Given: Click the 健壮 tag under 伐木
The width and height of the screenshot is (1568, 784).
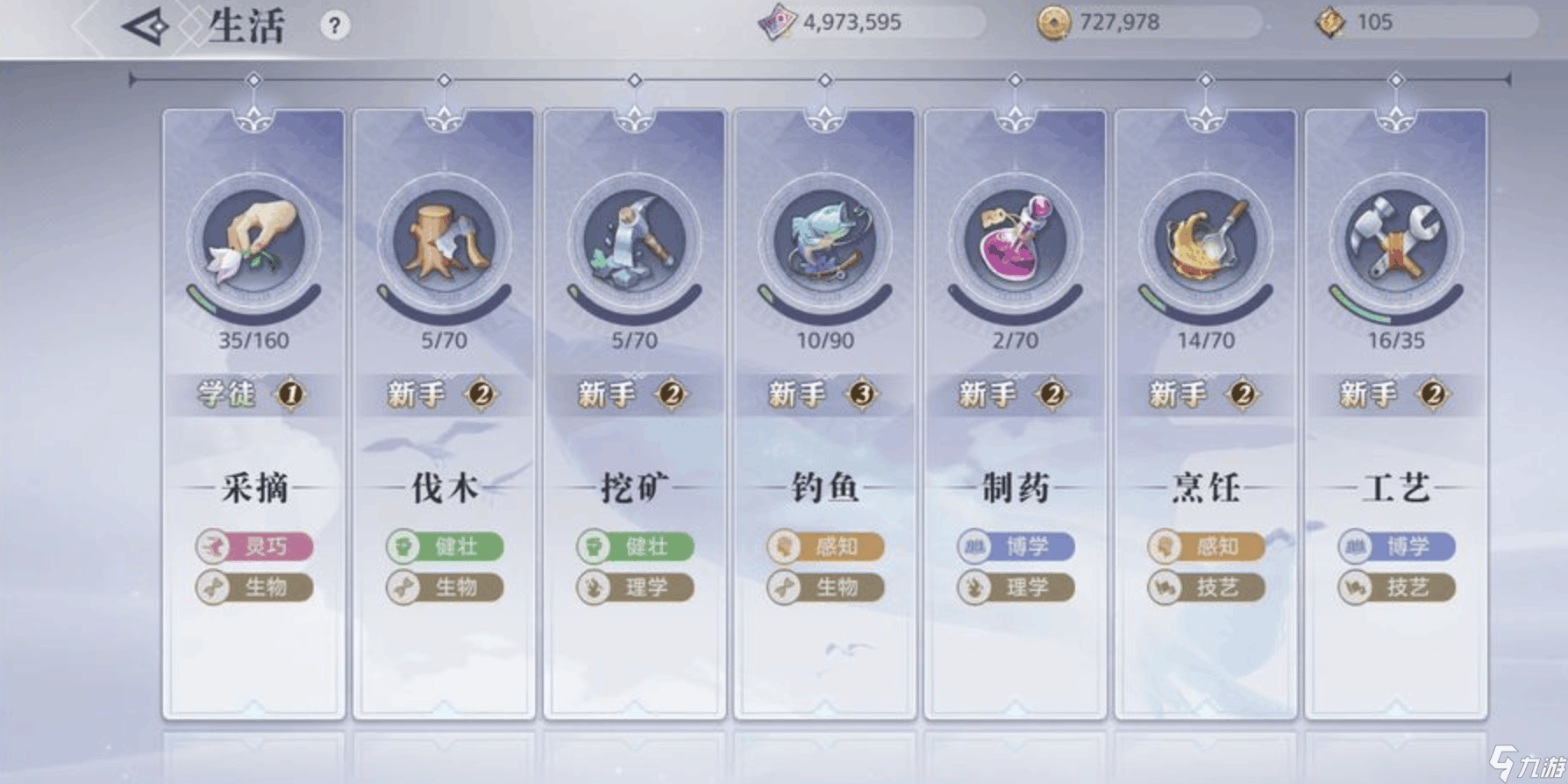Looking at the screenshot, I should click(445, 547).
